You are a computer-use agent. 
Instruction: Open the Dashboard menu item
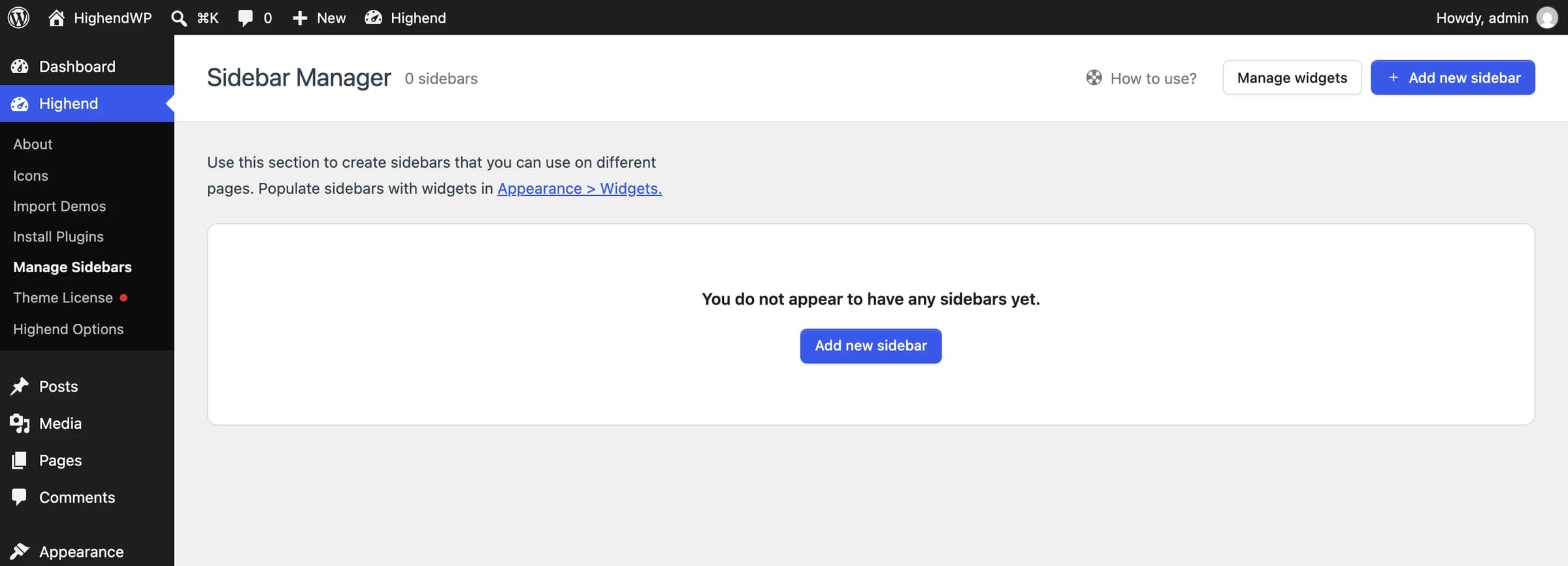pyautogui.click(x=87, y=66)
